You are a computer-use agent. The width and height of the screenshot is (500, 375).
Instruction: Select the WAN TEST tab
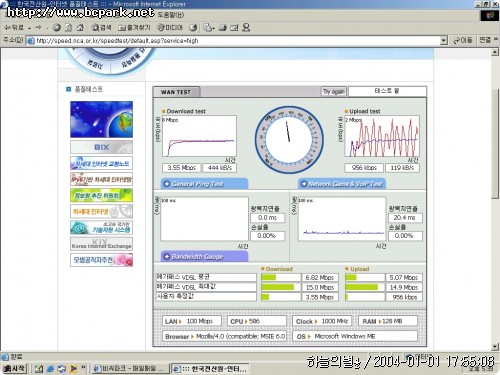[176, 92]
